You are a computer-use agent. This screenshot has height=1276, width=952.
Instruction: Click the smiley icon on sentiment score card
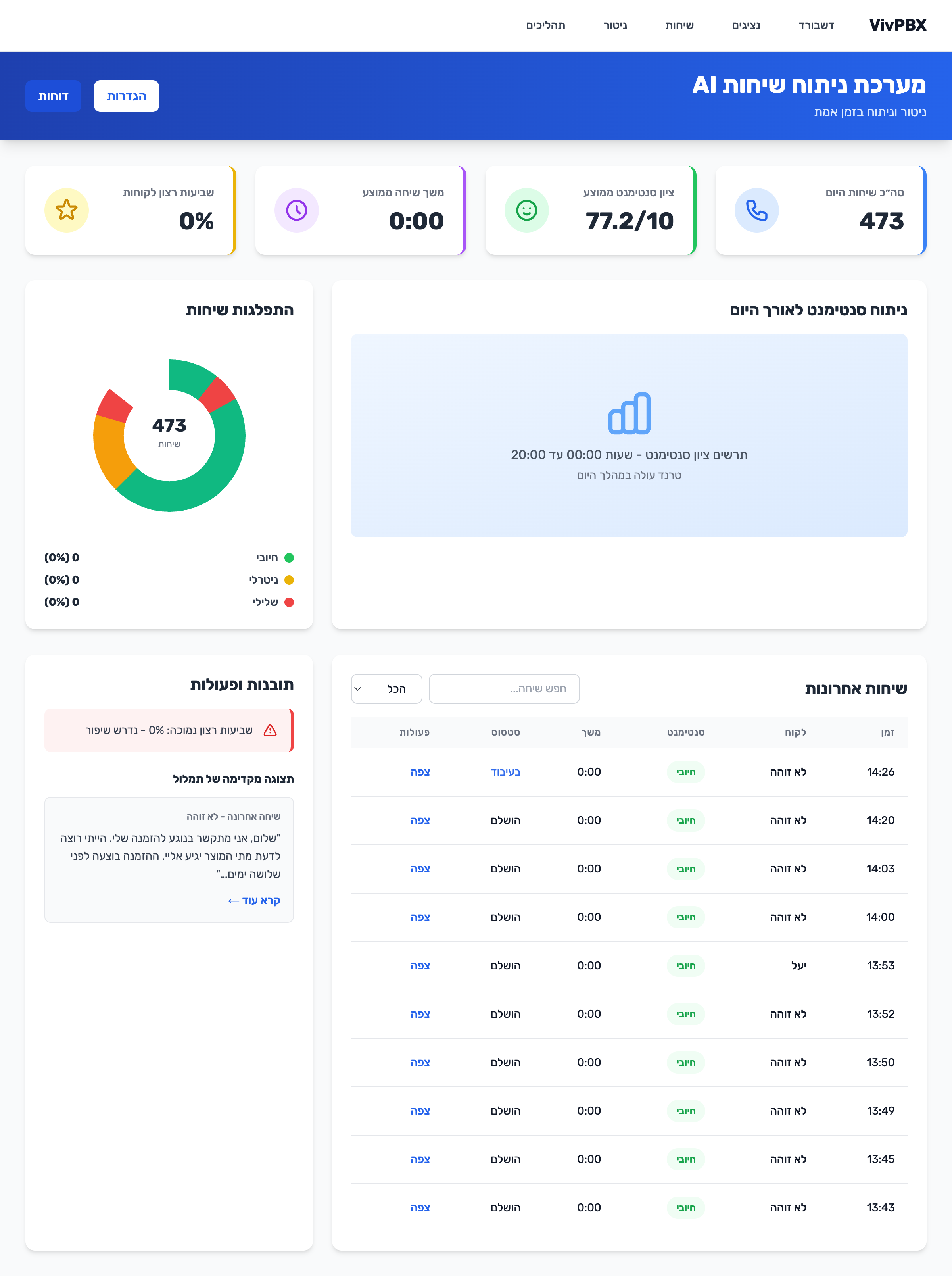point(526,210)
